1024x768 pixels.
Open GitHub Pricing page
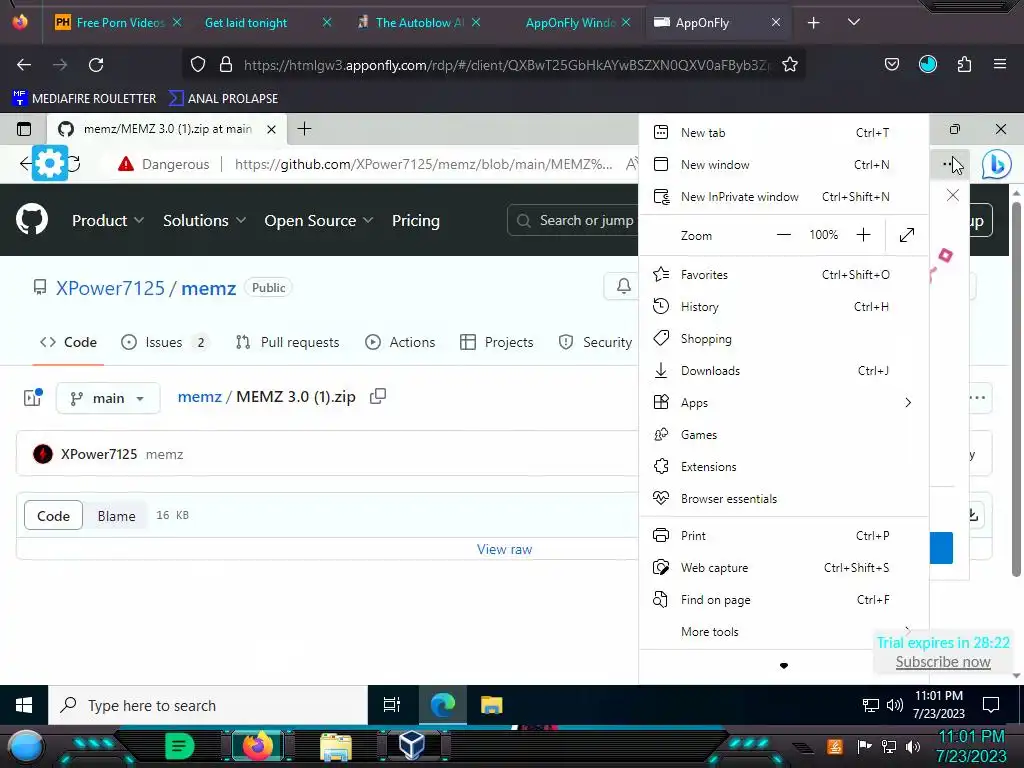(x=415, y=221)
